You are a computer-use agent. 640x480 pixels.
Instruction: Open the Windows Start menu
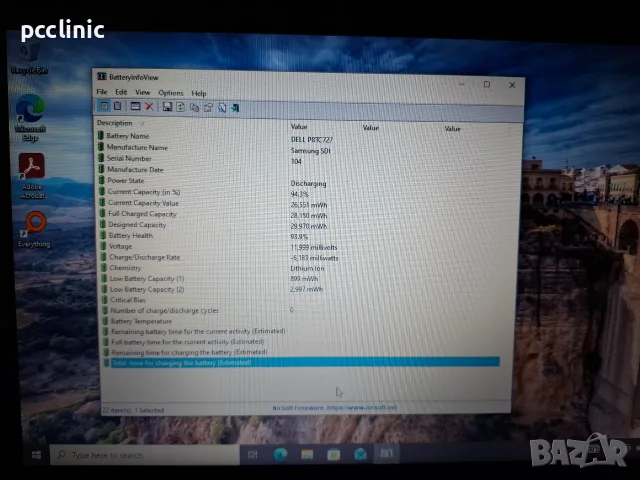pyautogui.click(x=36, y=455)
